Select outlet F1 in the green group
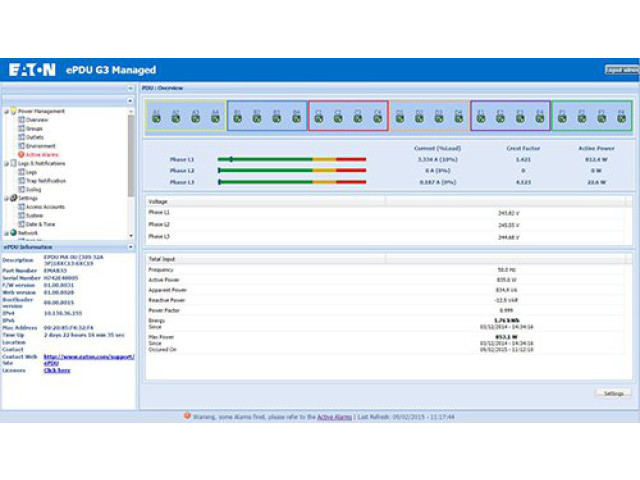The height and width of the screenshot is (480, 640). [562, 118]
